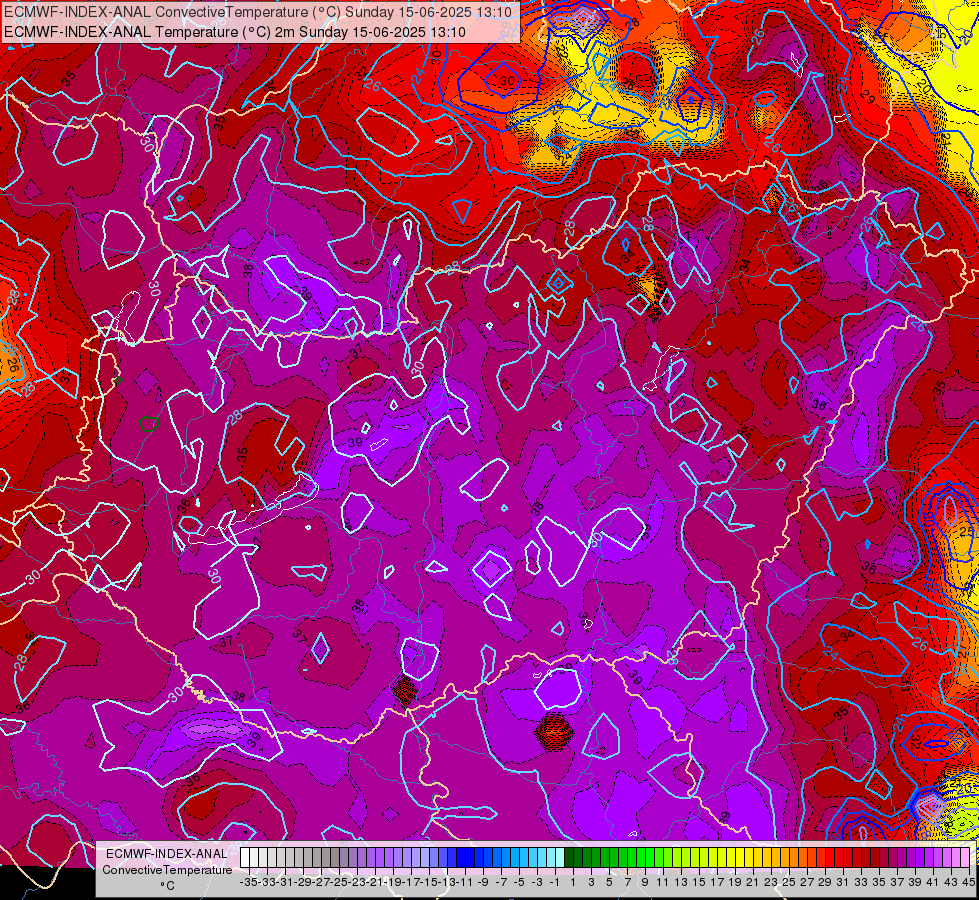Click the legend value 29
Viewport: 979px width, 900px height.
click(x=825, y=883)
